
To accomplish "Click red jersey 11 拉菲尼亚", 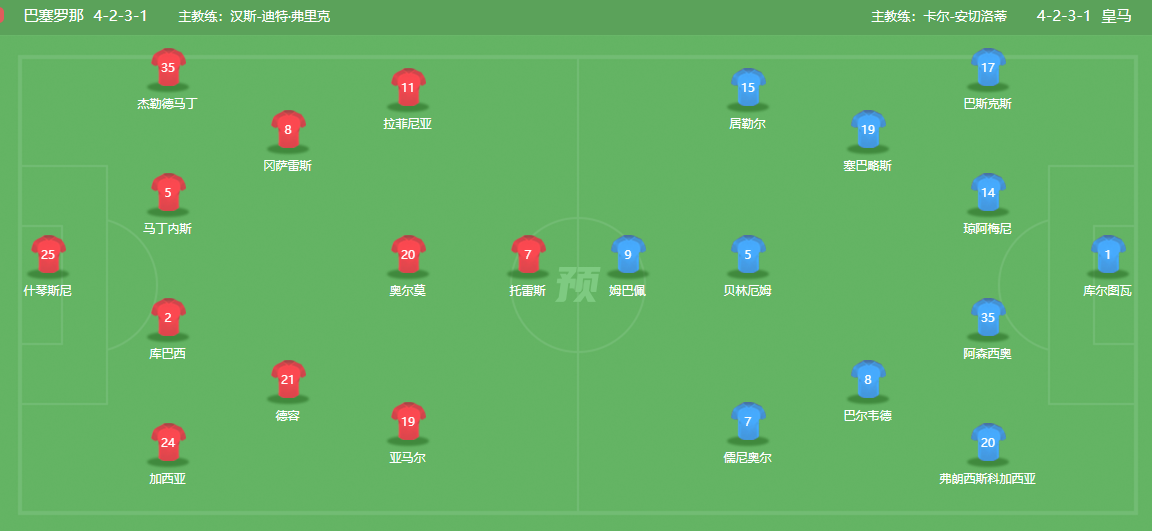I will pyautogui.click(x=408, y=87).
